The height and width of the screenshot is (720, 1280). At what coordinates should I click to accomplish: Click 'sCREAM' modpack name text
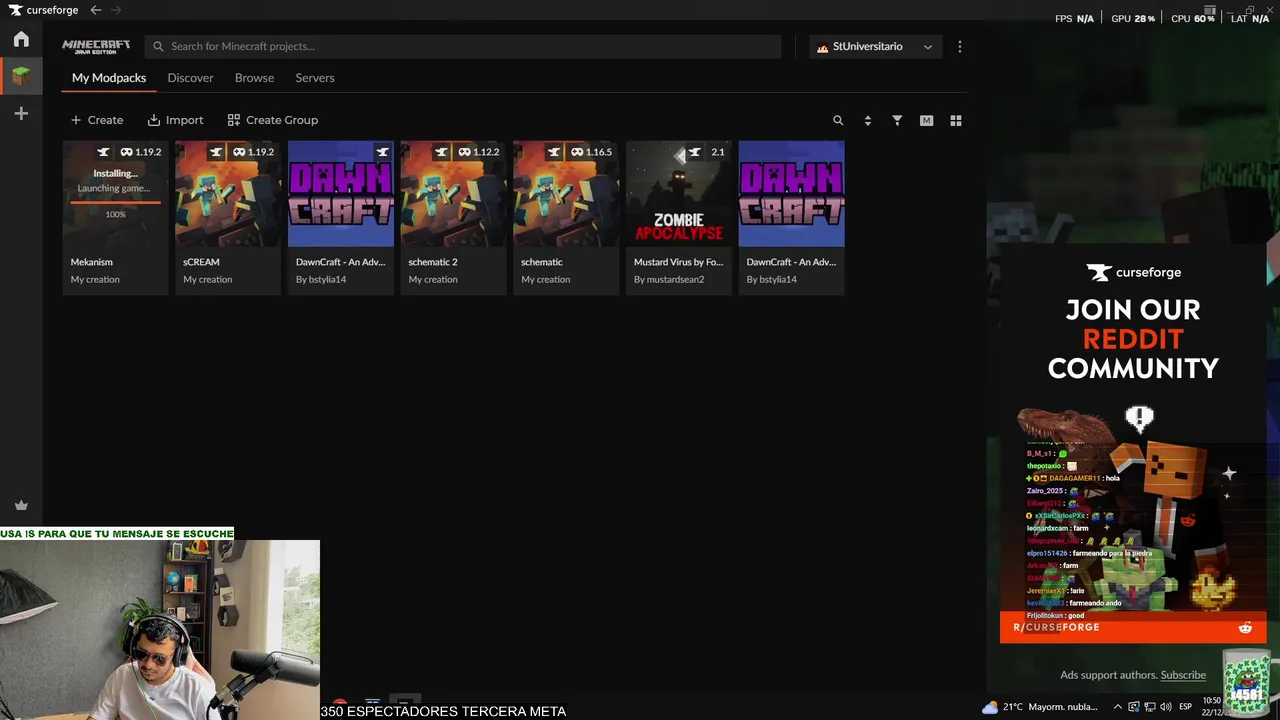201,262
